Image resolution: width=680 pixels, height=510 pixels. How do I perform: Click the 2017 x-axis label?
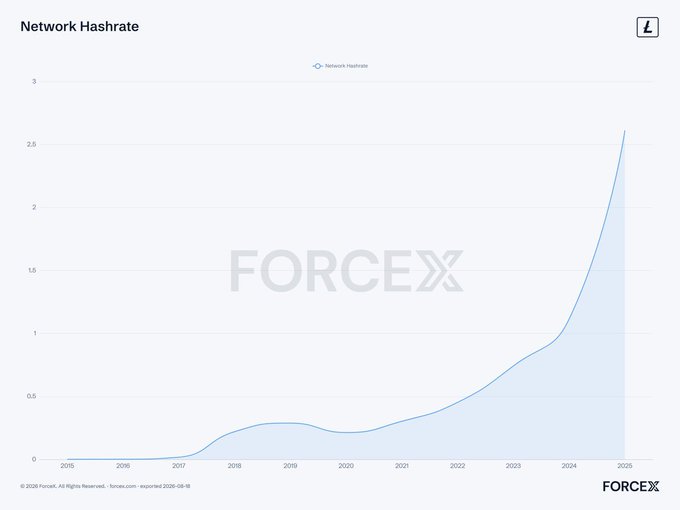coord(179,466)
